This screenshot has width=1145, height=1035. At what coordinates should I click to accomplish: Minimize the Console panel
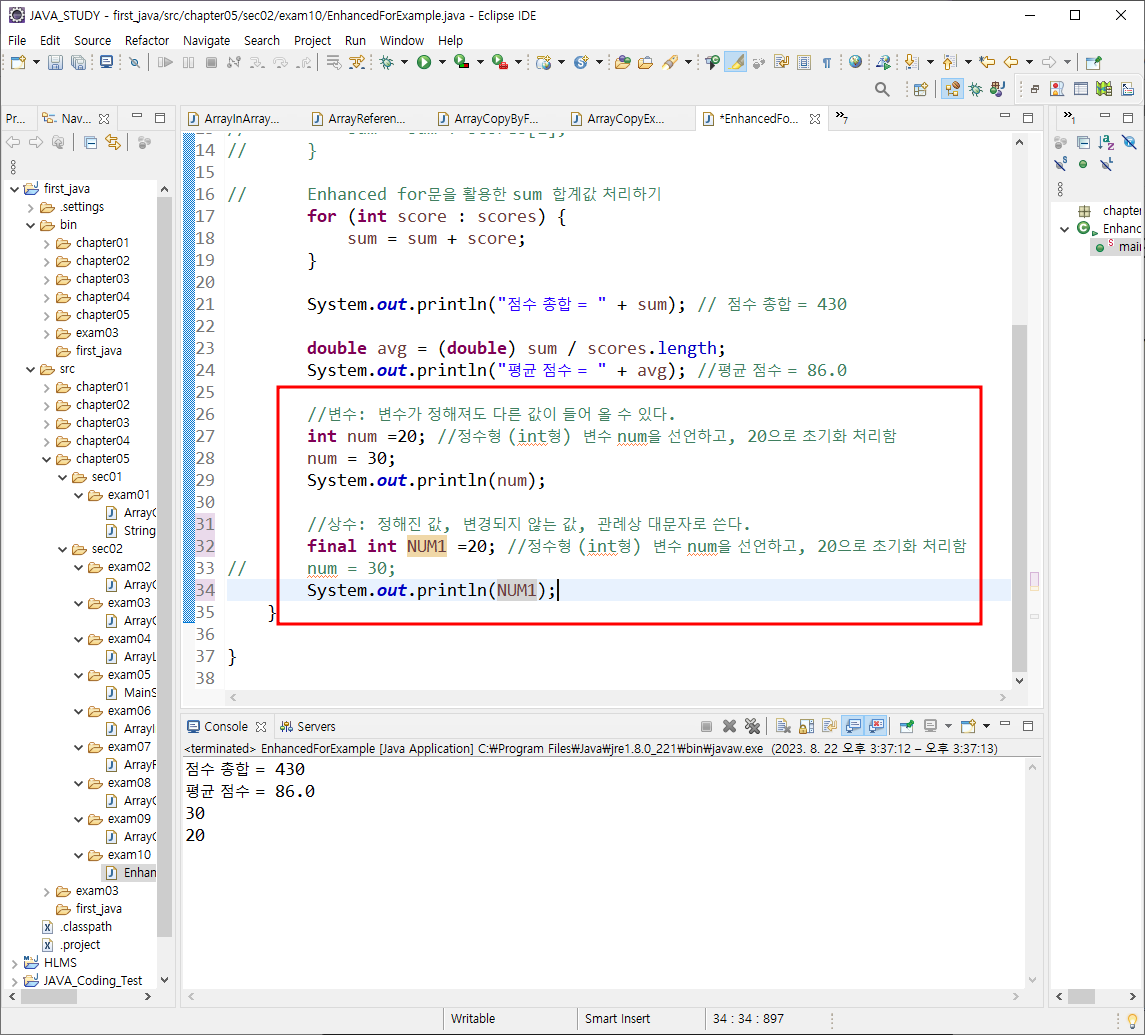1005,725
